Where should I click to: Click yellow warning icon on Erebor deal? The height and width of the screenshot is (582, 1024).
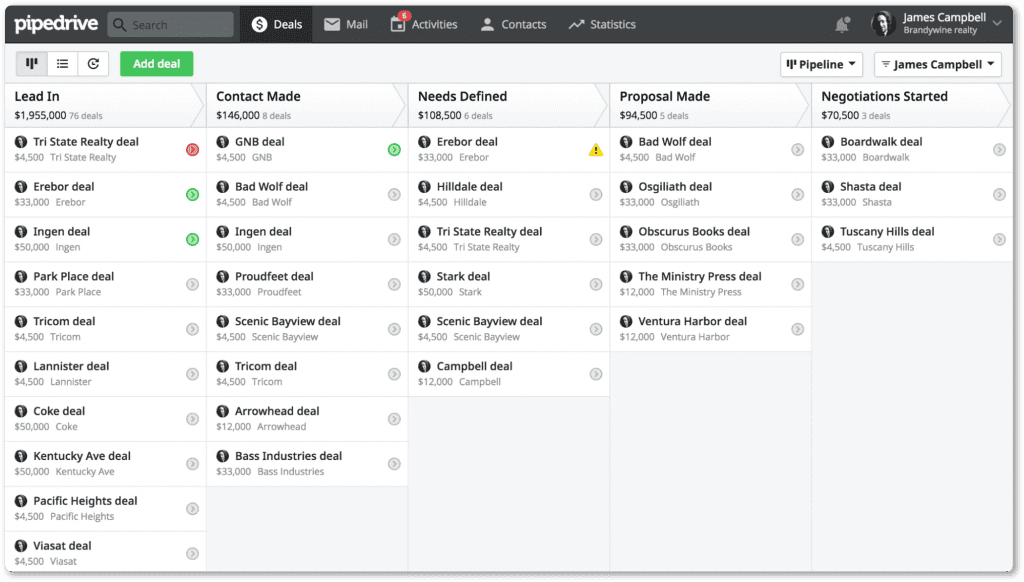(x=596, y=150)
